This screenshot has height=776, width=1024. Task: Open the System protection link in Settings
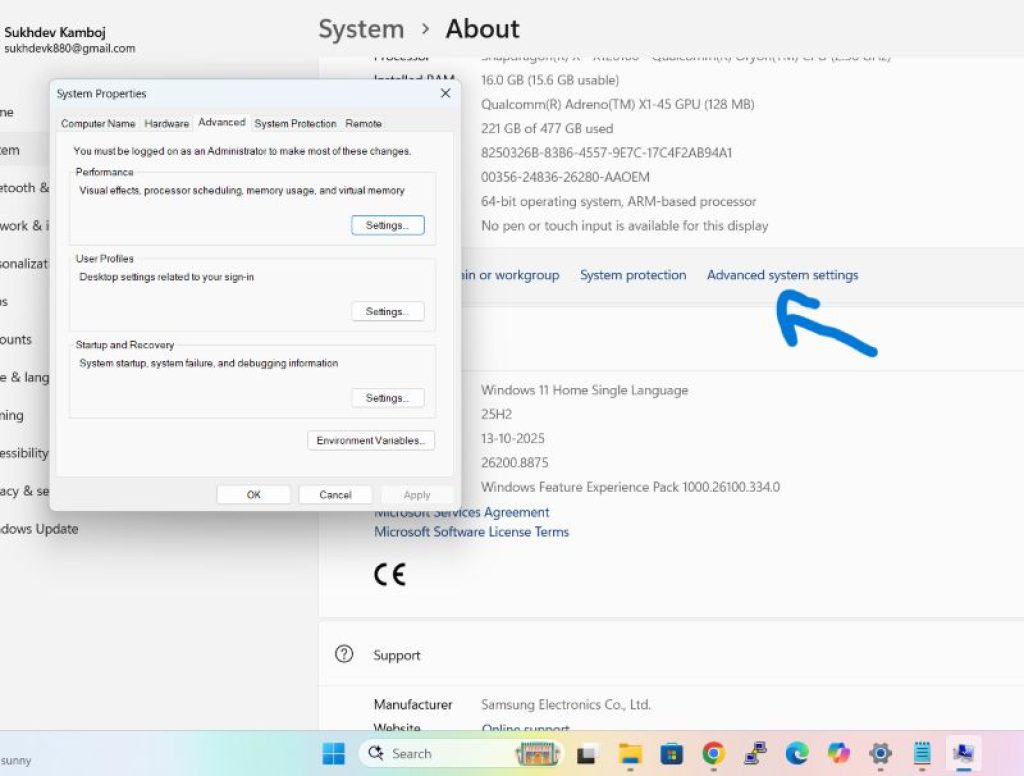click(633, 275)
